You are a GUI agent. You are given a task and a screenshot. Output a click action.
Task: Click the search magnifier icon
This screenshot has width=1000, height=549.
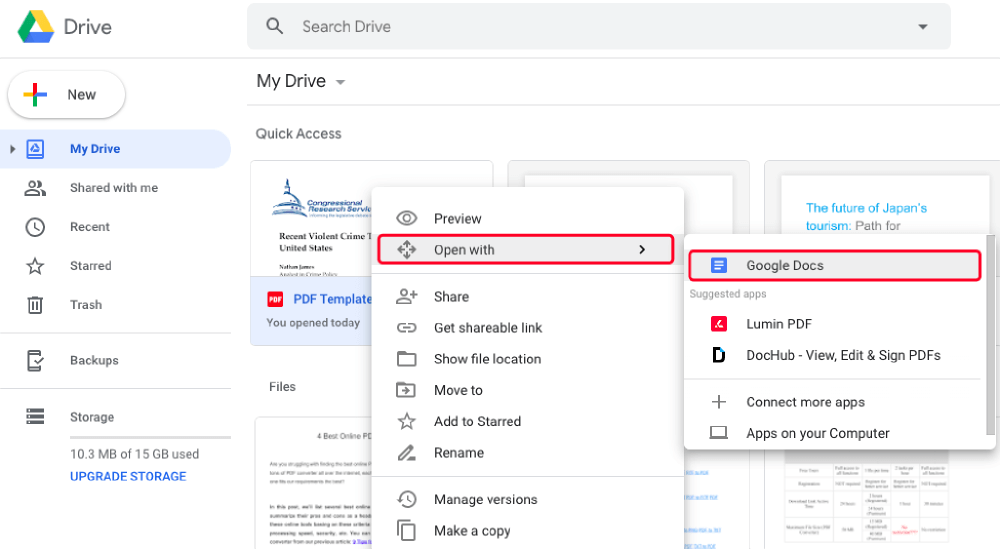[x=275, y=27]
